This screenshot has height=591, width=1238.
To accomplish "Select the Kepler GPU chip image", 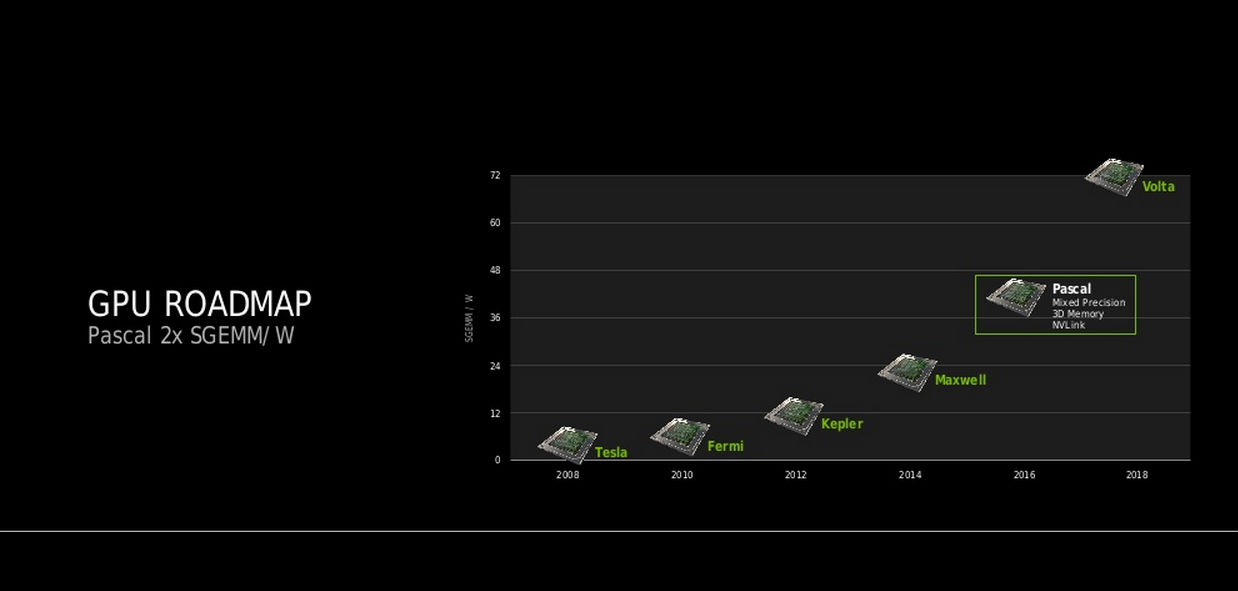I will (x=794, y=415).
